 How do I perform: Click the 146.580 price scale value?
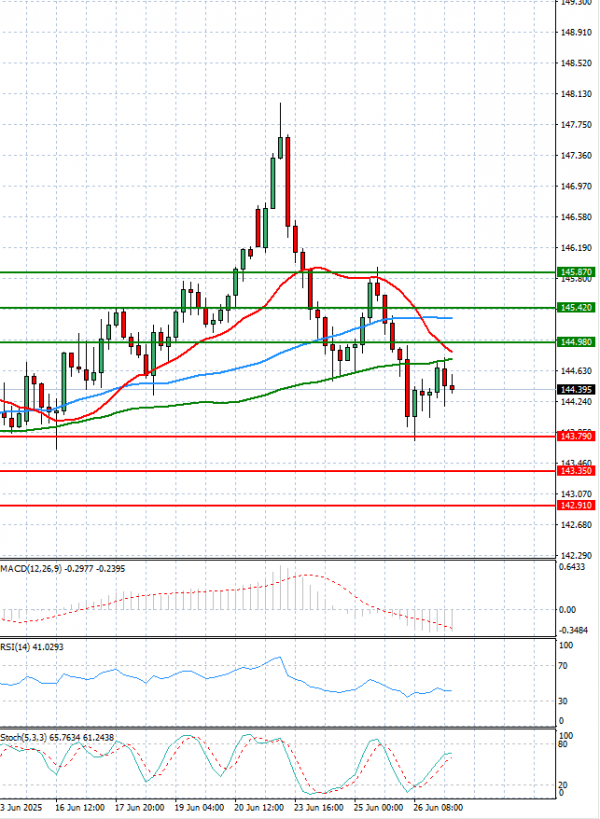576,217
